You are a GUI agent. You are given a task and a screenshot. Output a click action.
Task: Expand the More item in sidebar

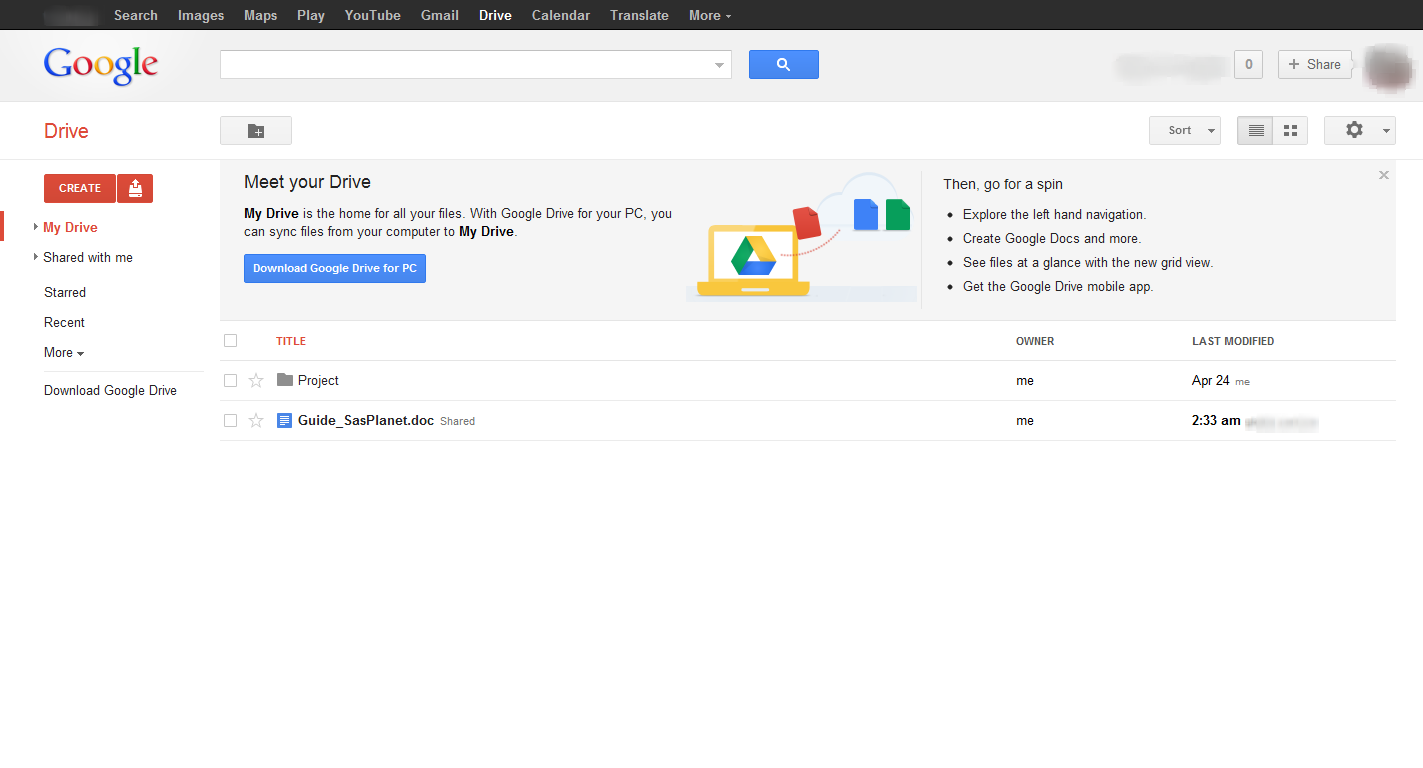click(x=64, y=352)
